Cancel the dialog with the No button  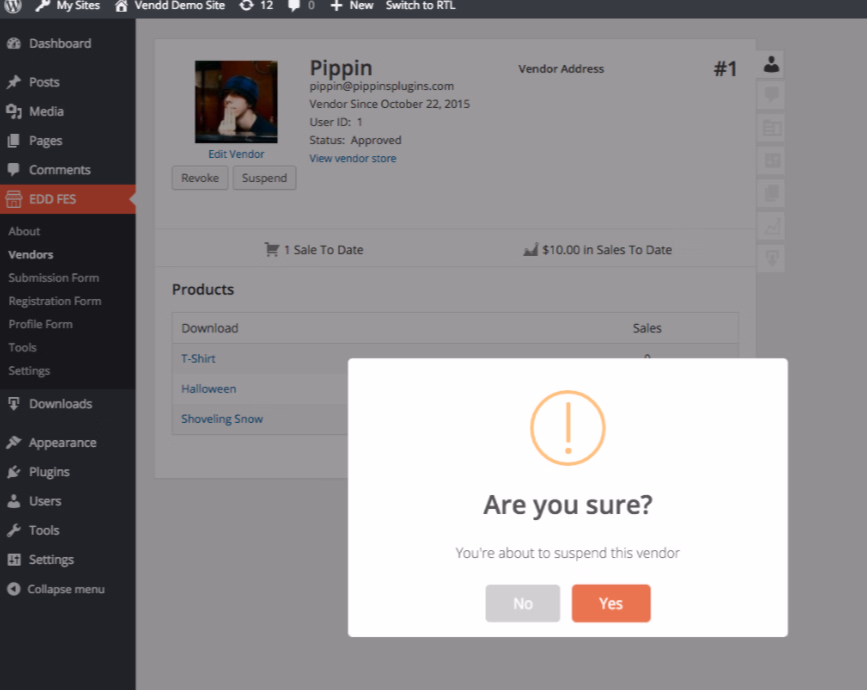click(522, 603)
